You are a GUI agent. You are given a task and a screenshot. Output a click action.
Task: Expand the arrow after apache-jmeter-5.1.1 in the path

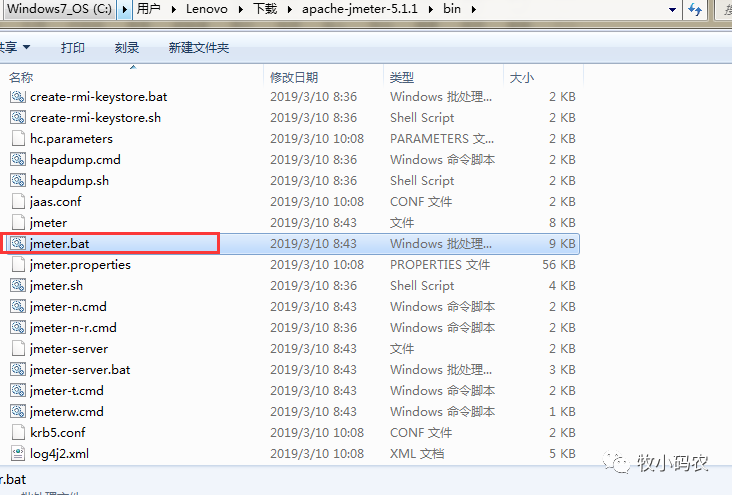click(x=430, y=9)
